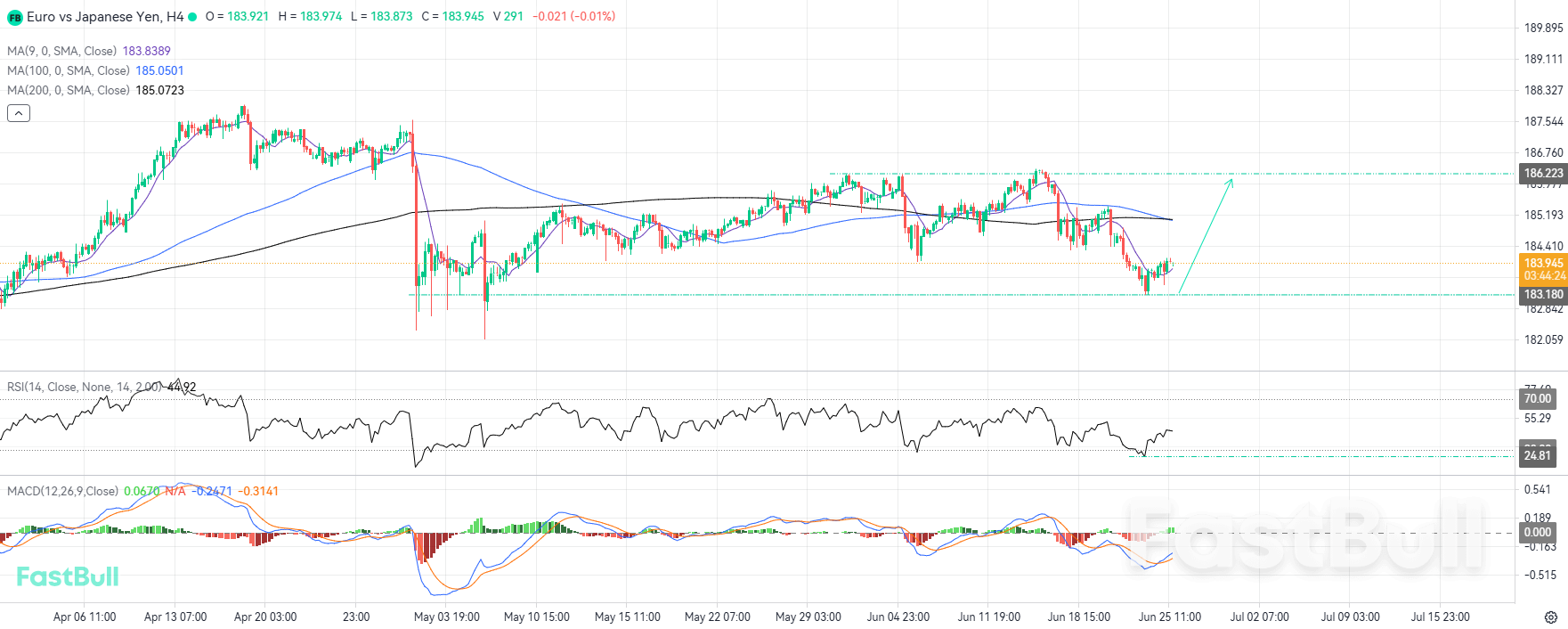Click the Jul 15 23:00 time axis label
This screenshot has width=1568, height=629.
pos(1441,617)
